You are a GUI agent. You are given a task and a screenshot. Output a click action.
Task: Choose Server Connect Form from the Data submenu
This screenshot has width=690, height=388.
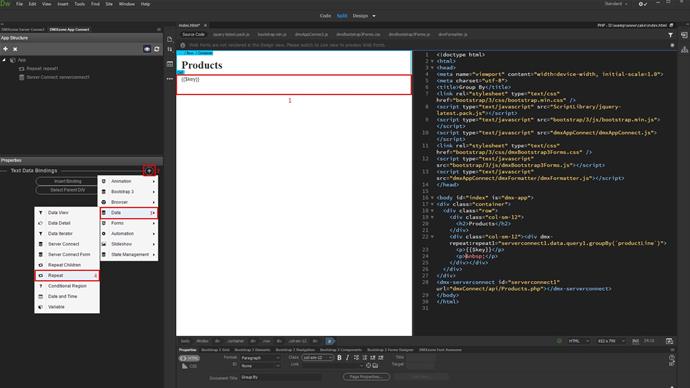[67, 255]
